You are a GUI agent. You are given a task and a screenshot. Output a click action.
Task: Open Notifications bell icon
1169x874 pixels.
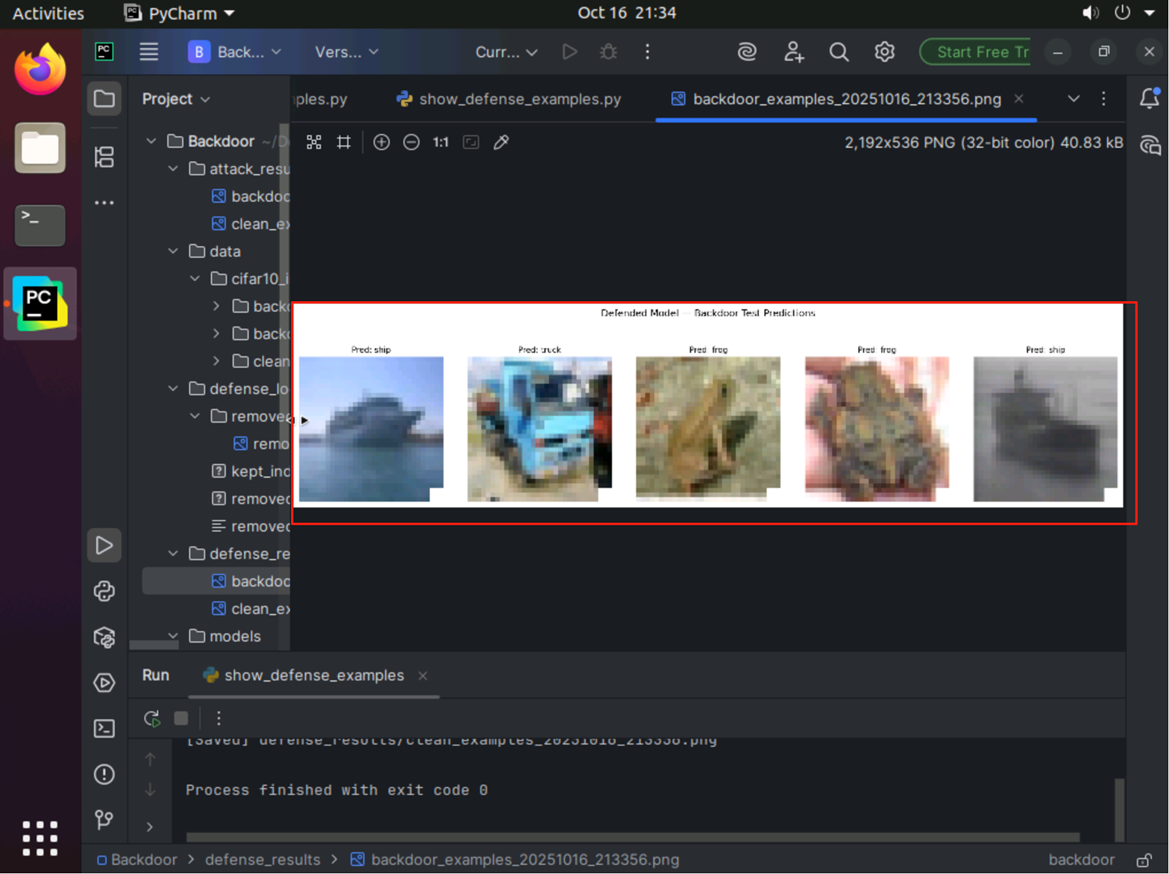(1149, 98)
